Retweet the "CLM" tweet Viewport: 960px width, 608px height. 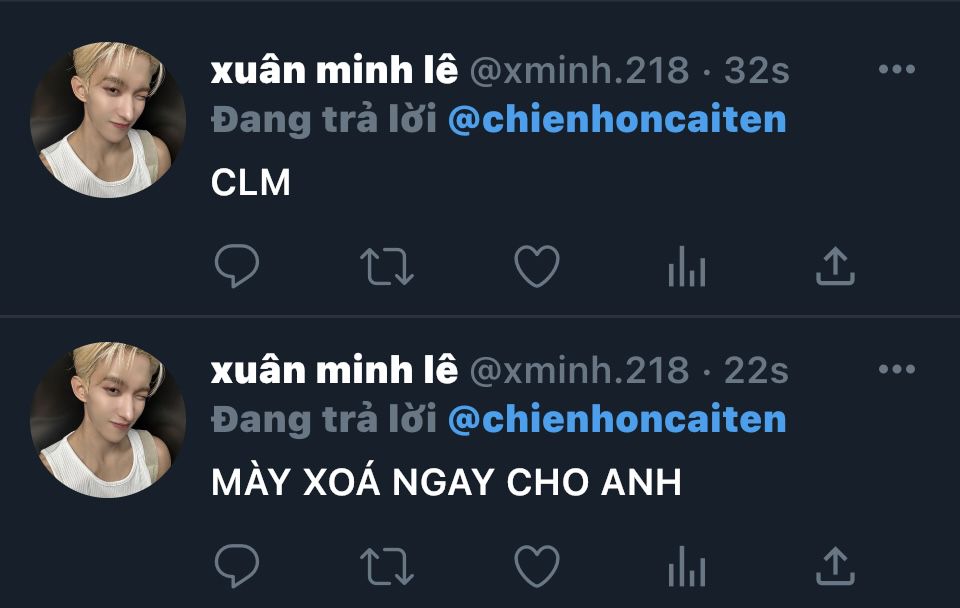pos(387,266)
